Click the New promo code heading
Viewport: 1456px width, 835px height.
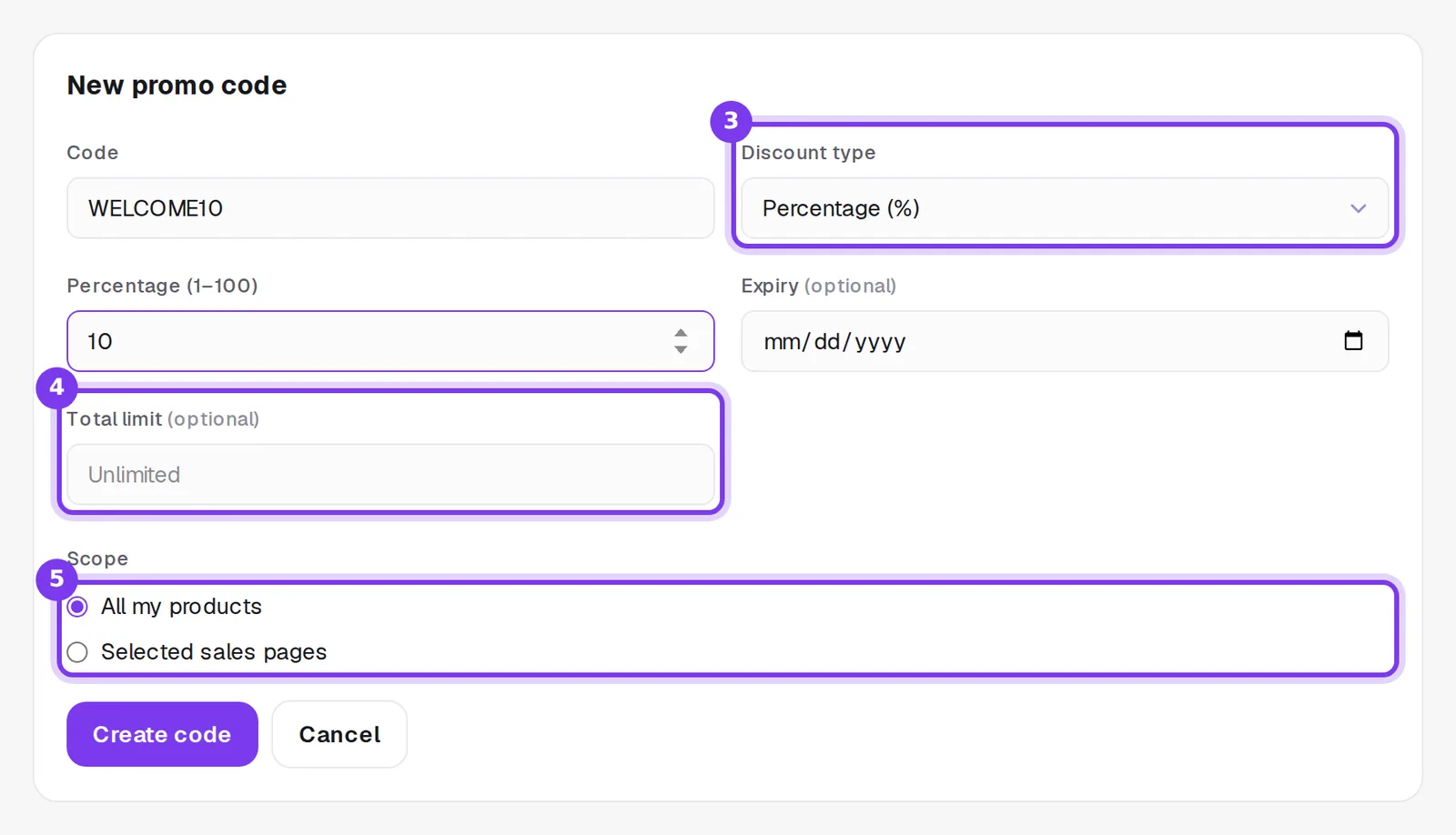pyautogui.click(x=177, y=86)
